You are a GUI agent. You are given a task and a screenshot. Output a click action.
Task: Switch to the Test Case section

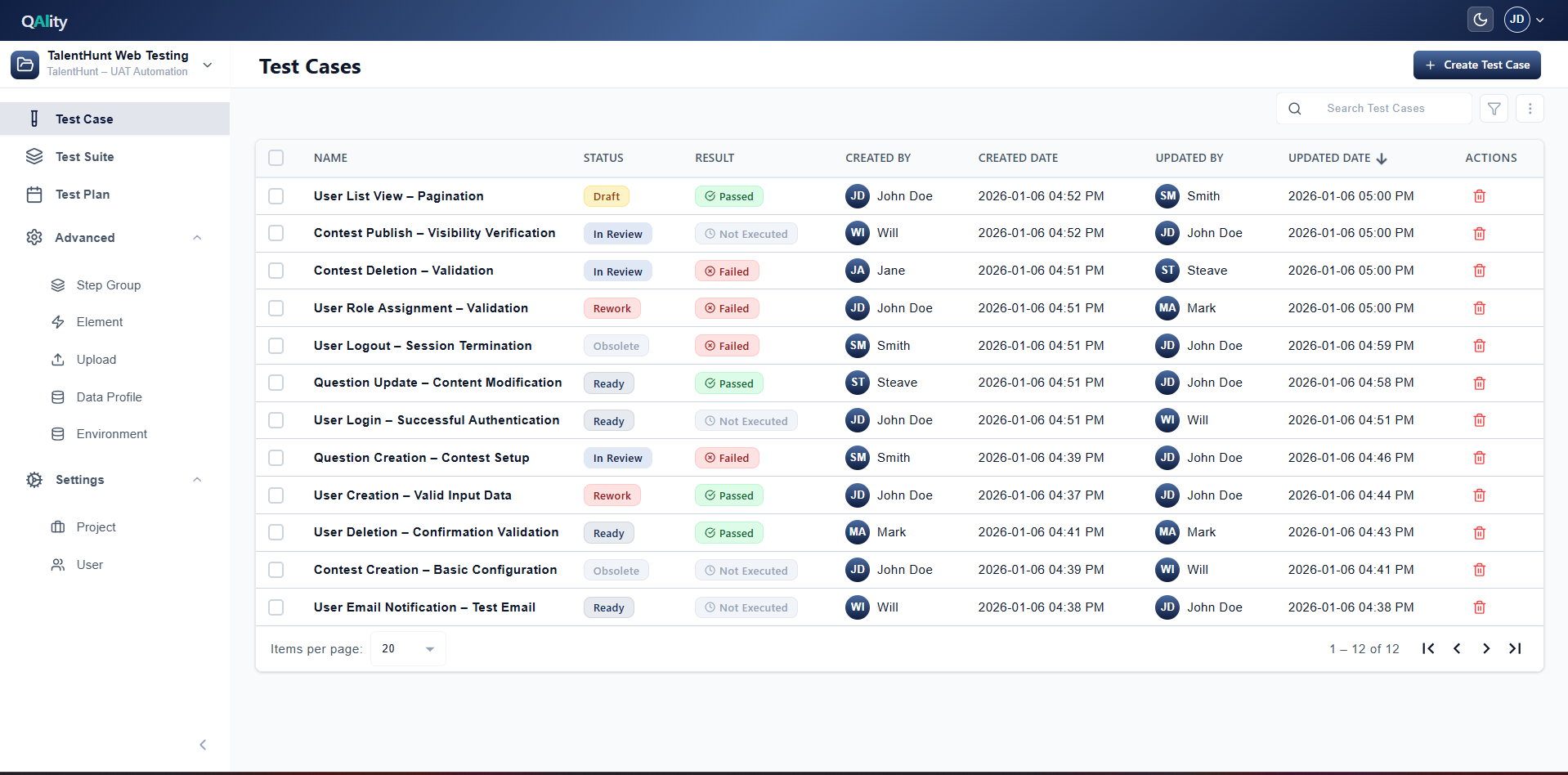tap(84, 119)
